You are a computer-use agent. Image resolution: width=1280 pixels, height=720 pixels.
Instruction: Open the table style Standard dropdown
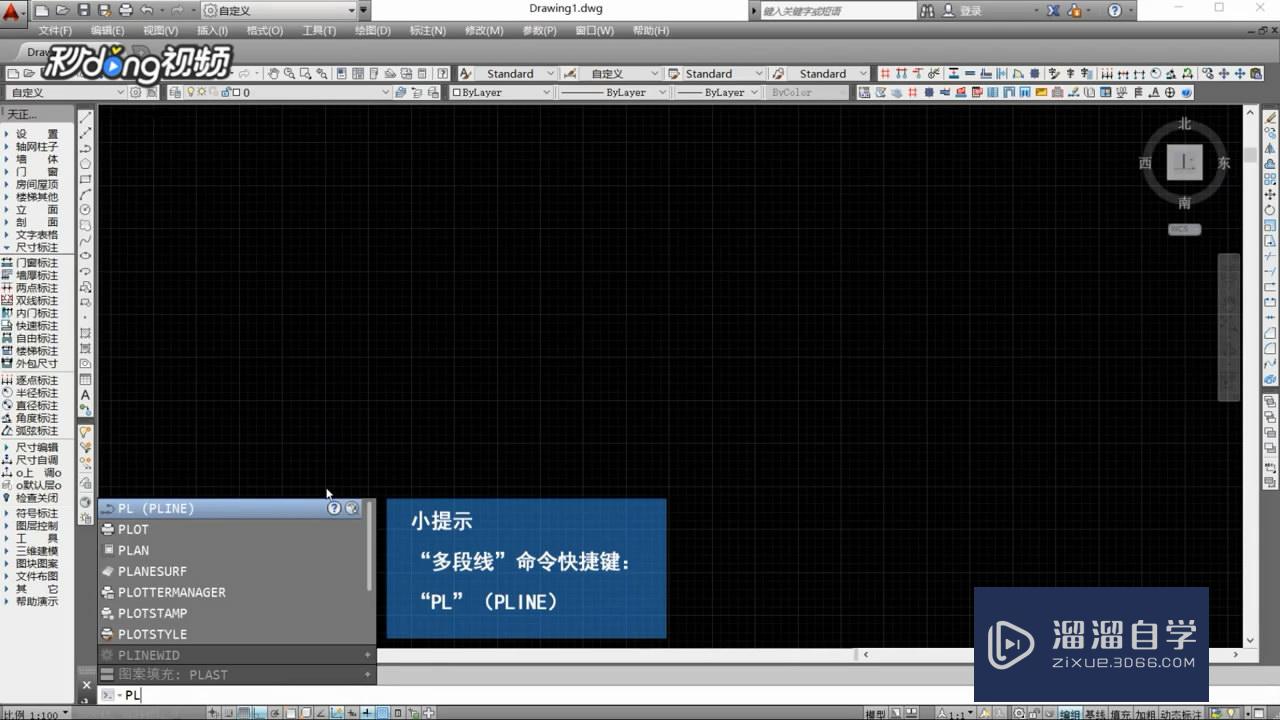coord(723,73)
